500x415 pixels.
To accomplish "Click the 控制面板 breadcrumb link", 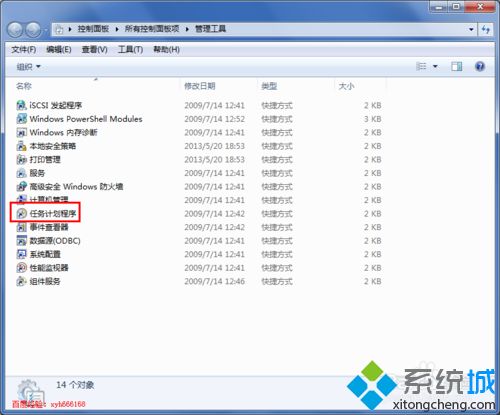I will click(x=93, y=29).
